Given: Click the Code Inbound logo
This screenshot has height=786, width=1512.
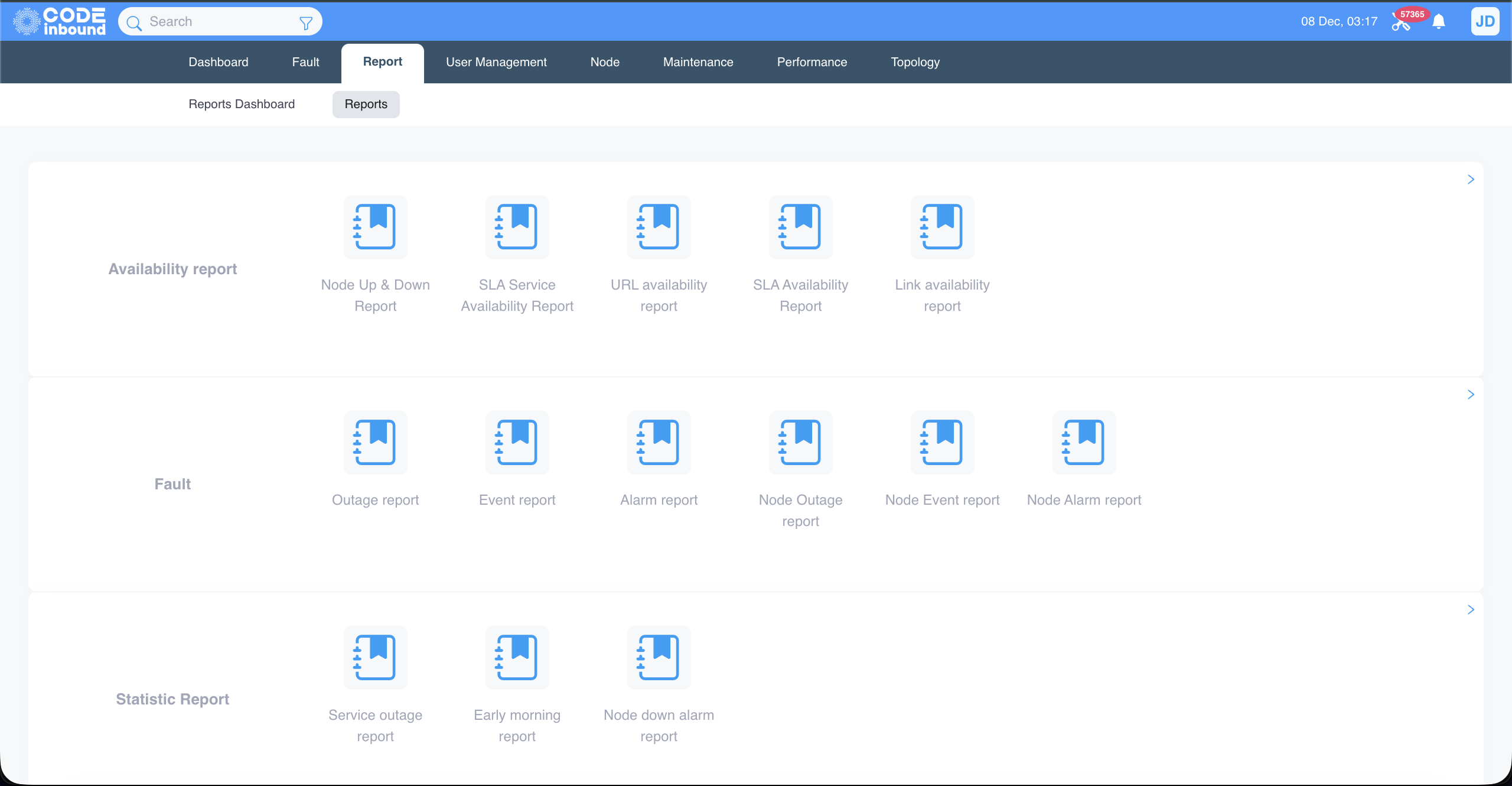Looking at the screenshot, I should pyautogui.click(x=60, y=22).
